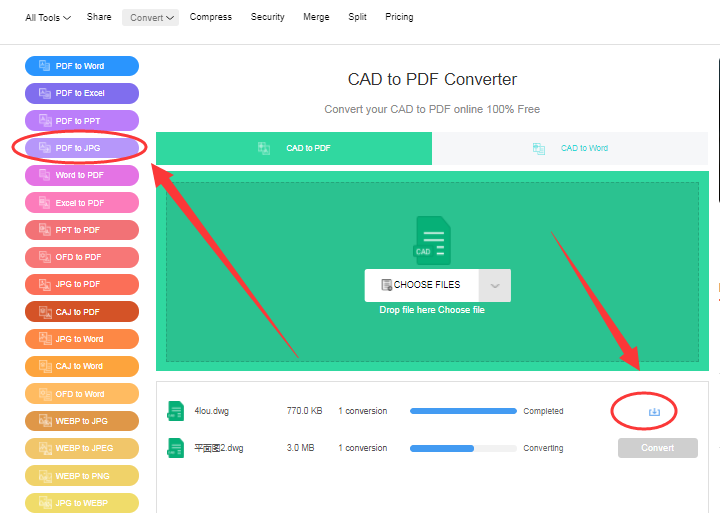The image size is (720, 513).
Task: Open the PDF to Word converter
Action: [x=82, y=66]
